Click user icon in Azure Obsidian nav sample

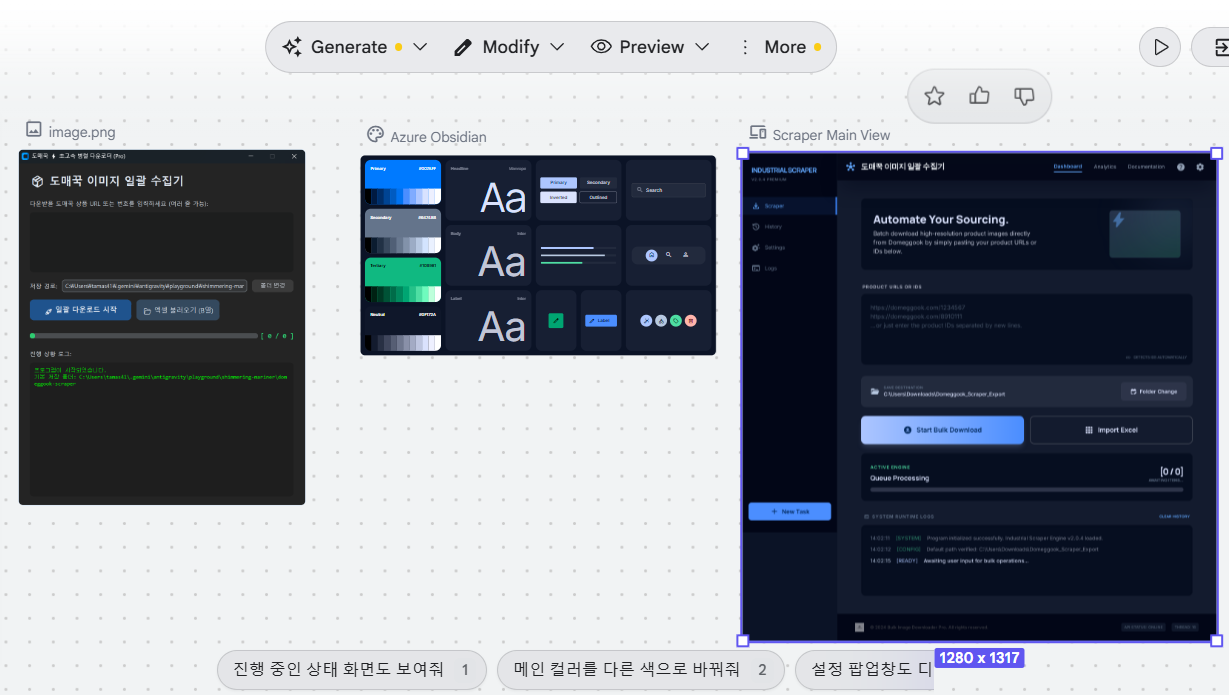[686, 255]
